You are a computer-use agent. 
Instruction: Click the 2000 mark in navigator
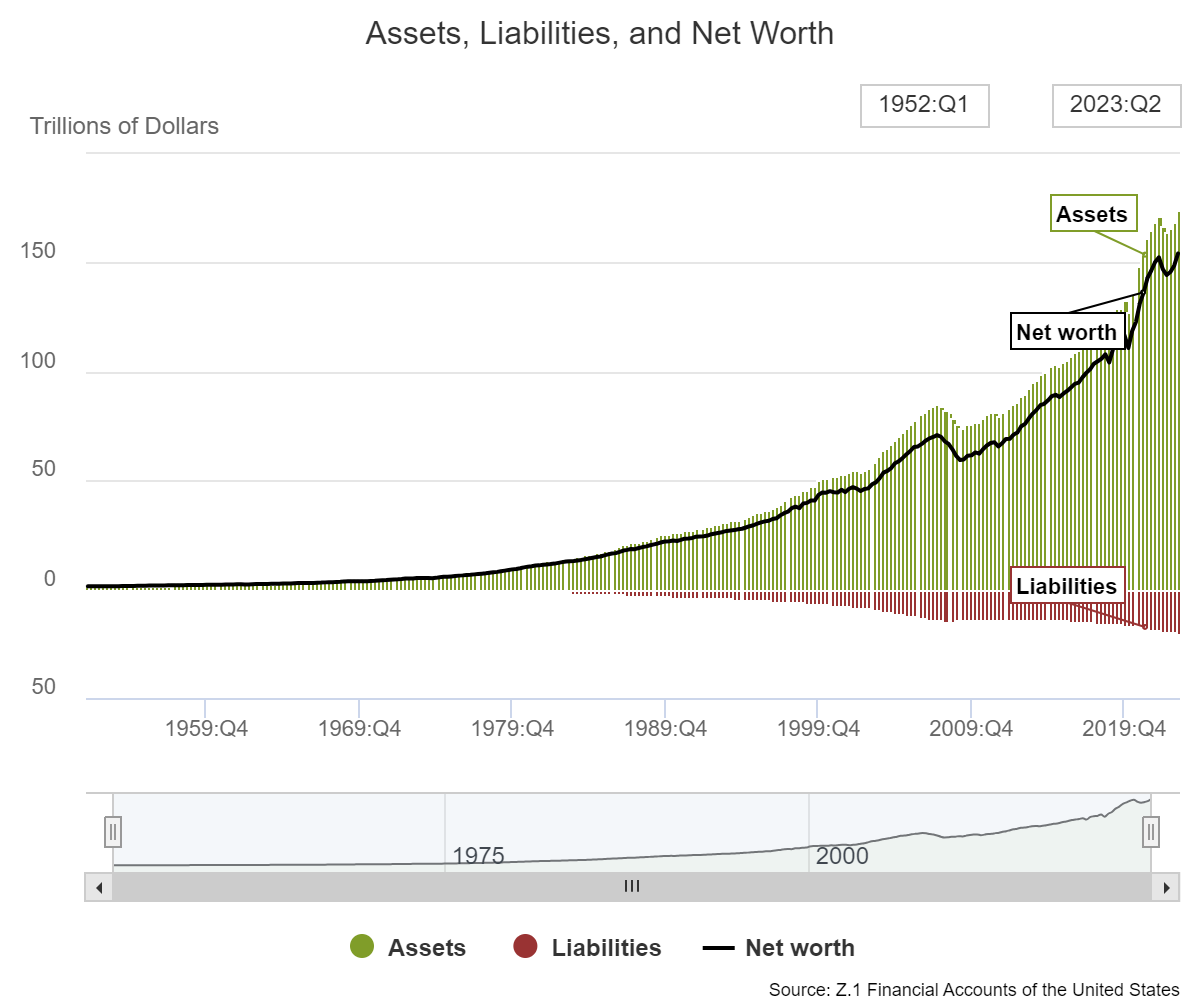[842, 856]
